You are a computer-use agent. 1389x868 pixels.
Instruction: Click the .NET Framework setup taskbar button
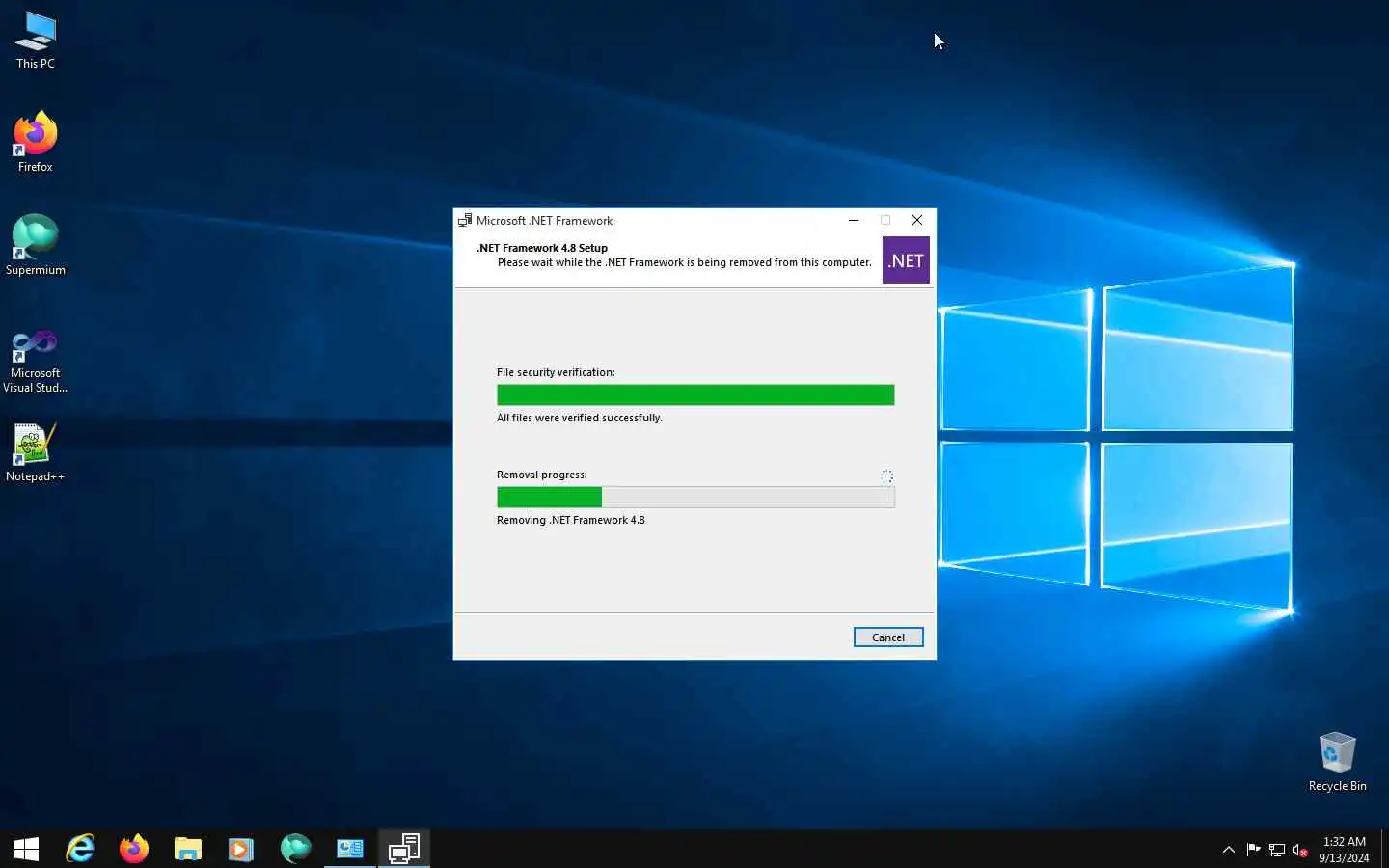(404, 849)
